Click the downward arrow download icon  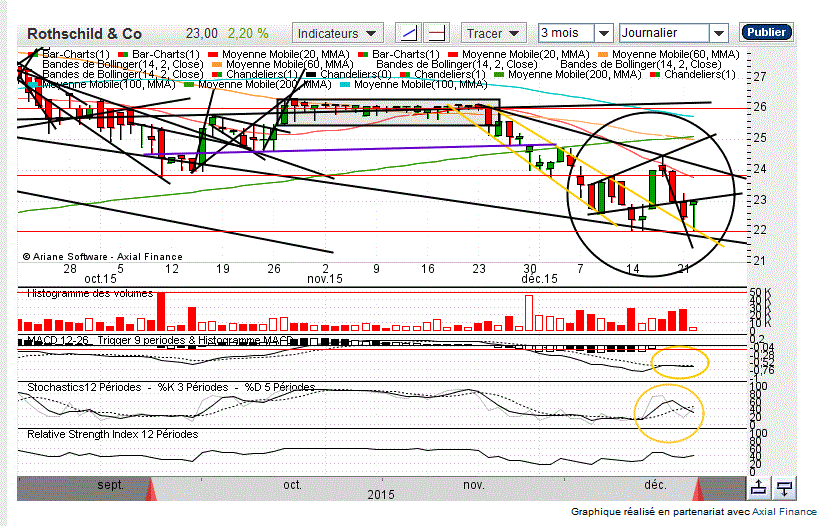[x=785, y=488]
